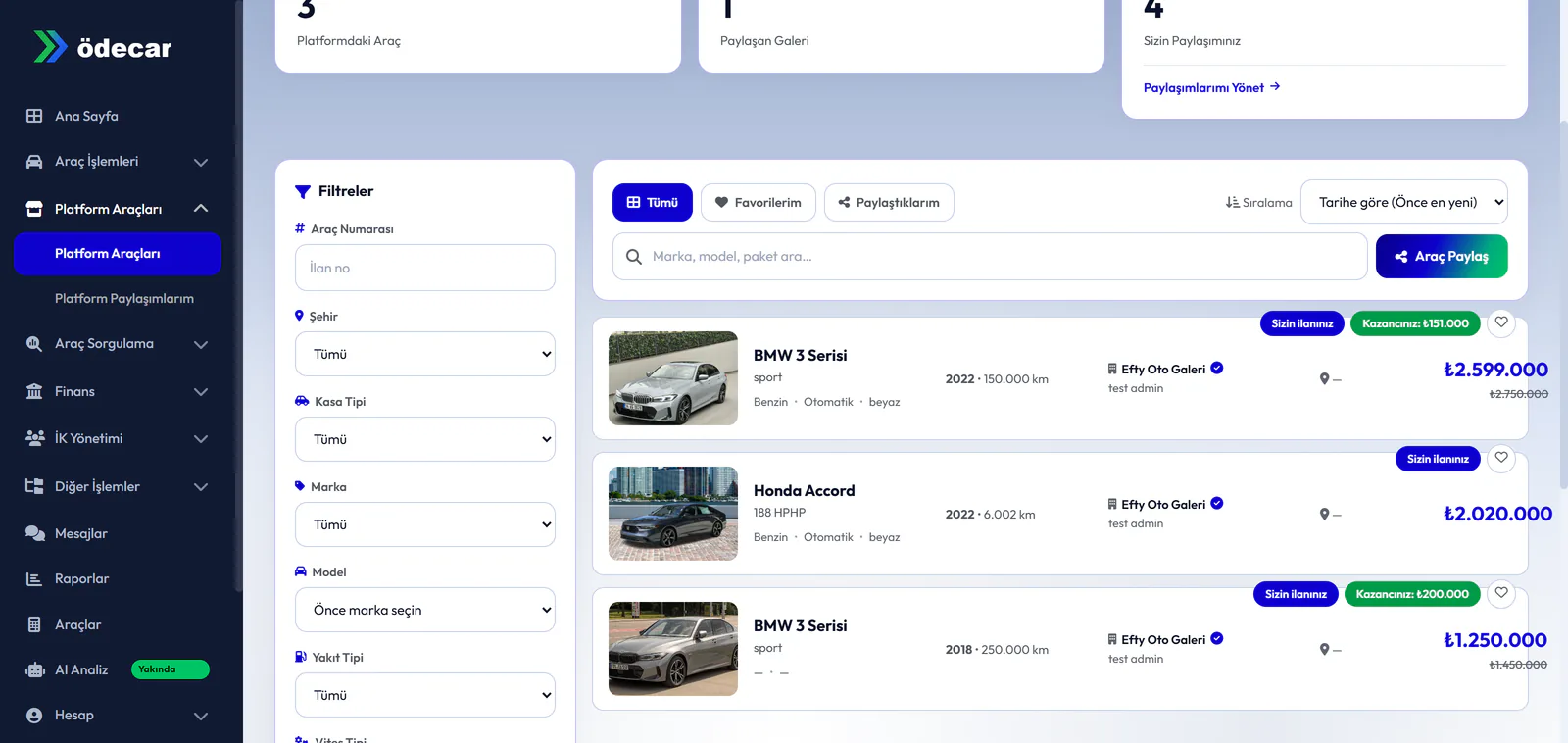Click the Yakında badge next to AI Analiz
1568x743 pixels.
171,669
